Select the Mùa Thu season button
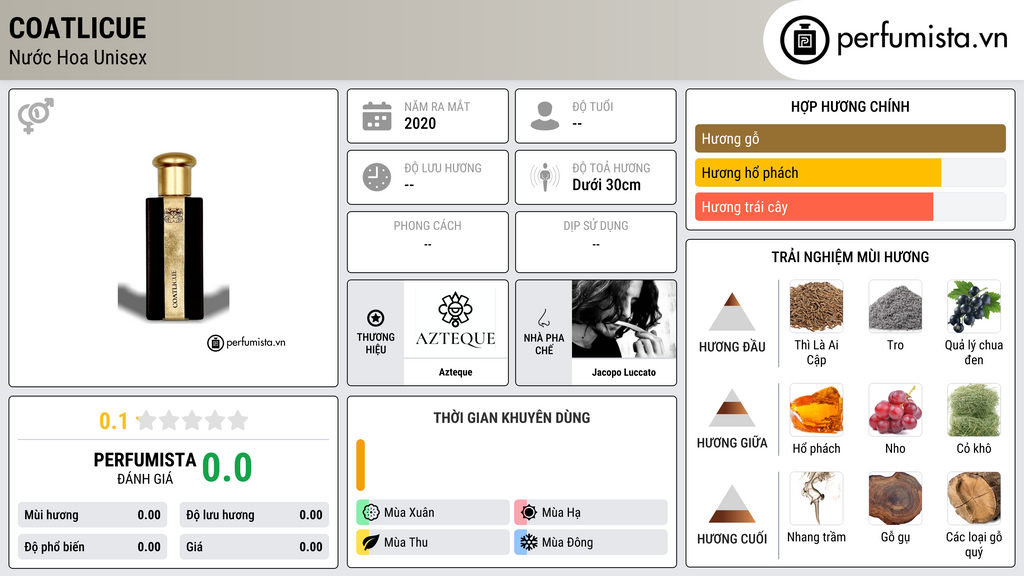Image resolution: width=1024 pixels, height=576 pixels. click(x=433, y=542)
